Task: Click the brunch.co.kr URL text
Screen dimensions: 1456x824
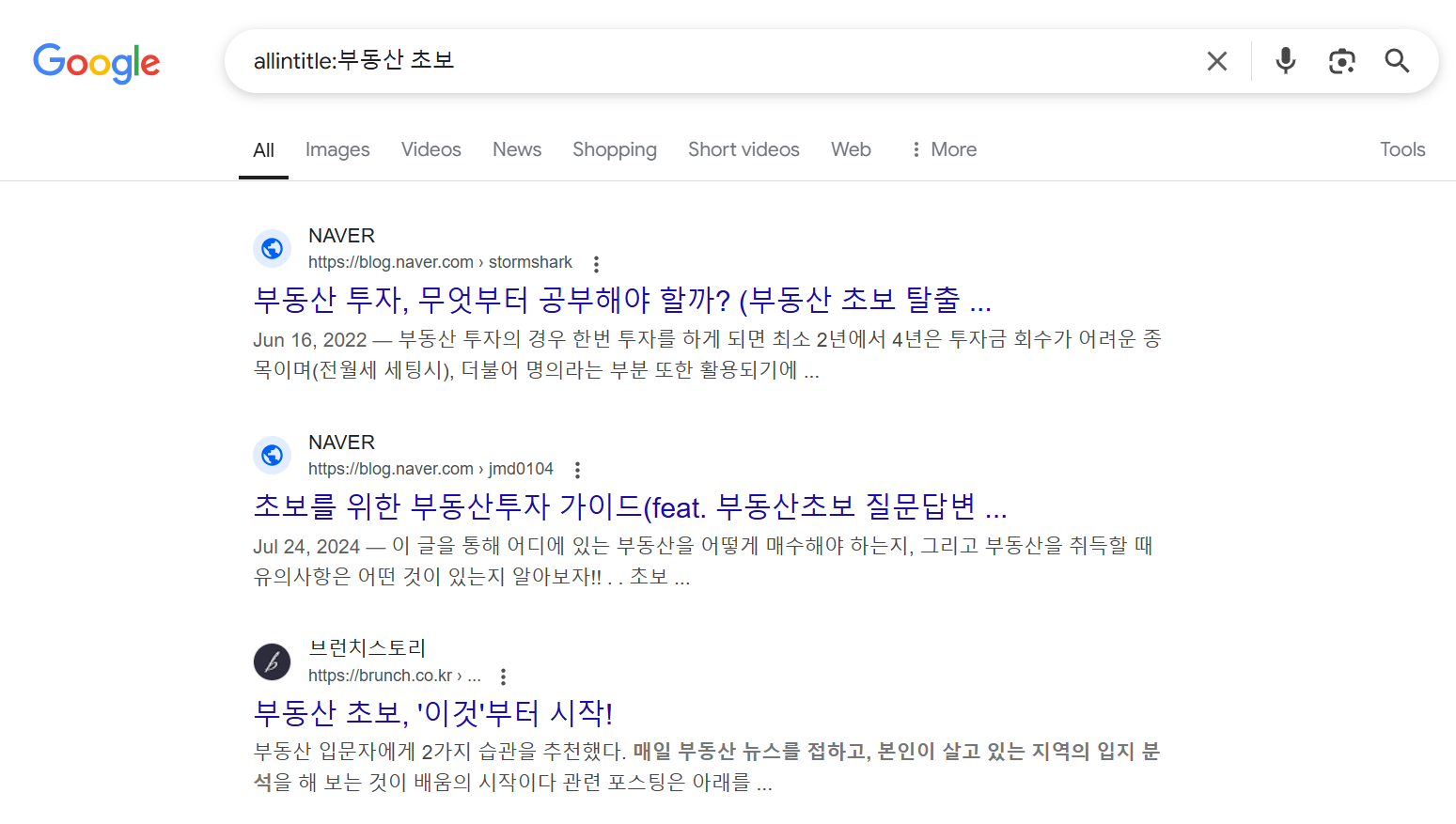Action: [x=395, y=676]
